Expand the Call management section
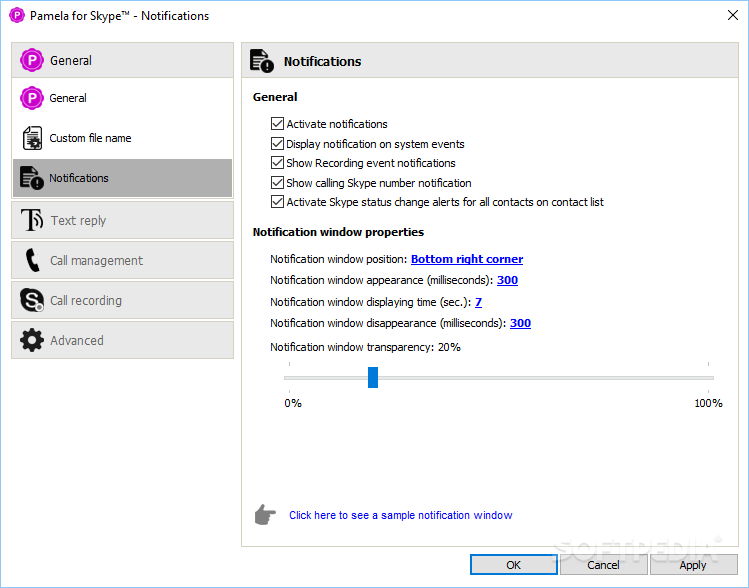 pos(123,260)
